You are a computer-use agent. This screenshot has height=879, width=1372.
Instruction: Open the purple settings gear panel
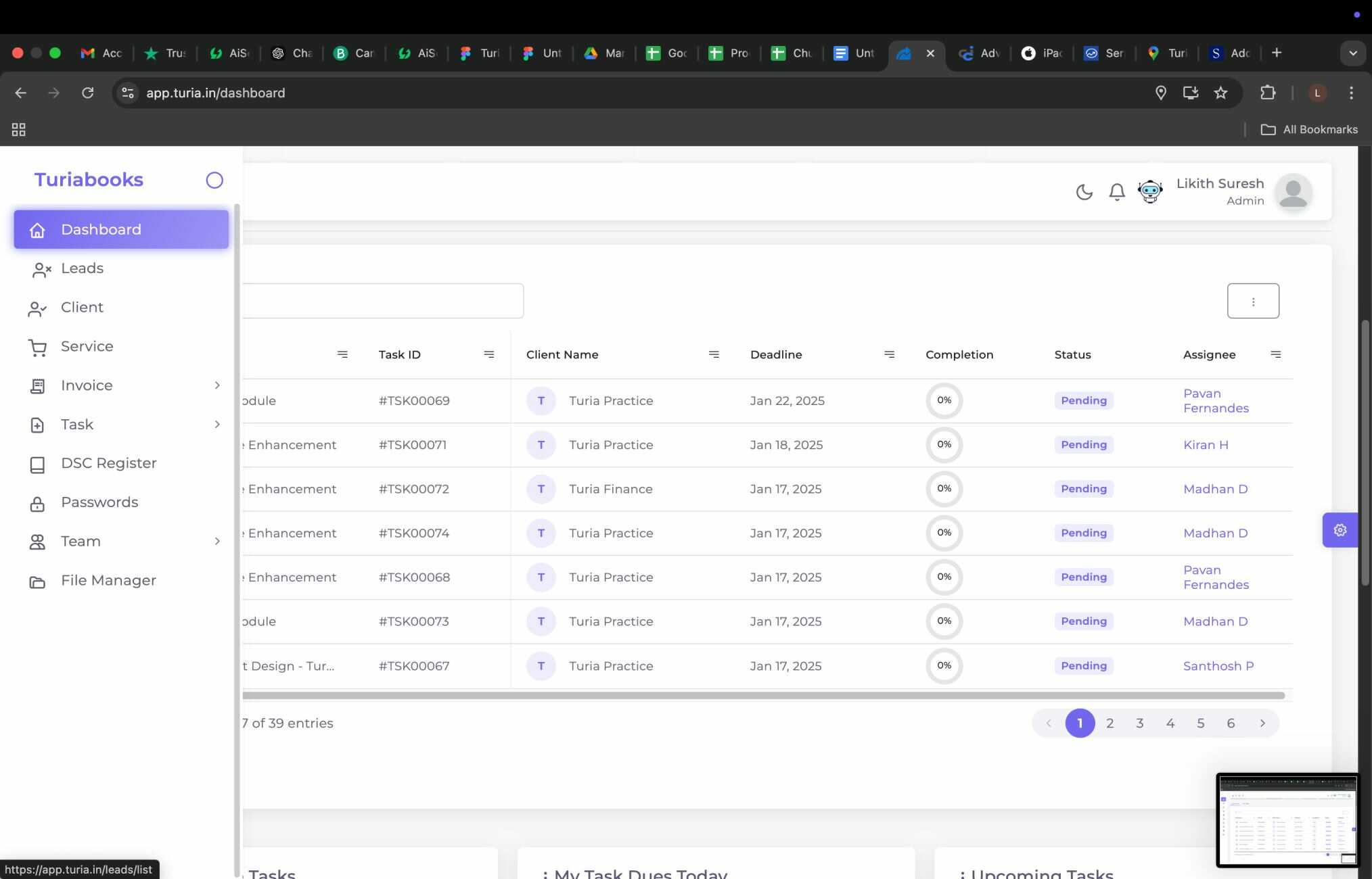pyautogui.click(x=1340, y=530)
